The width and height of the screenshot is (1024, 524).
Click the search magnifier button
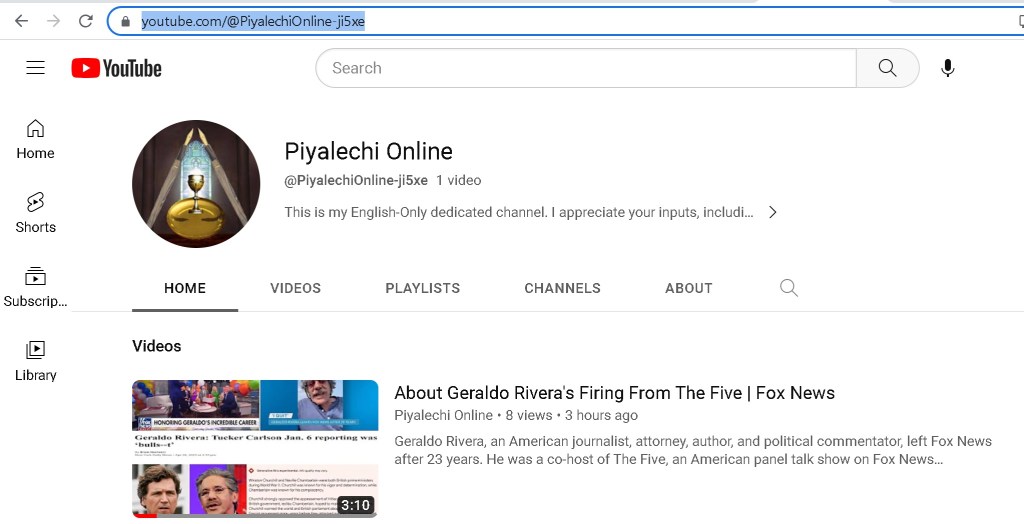[887, 68]
